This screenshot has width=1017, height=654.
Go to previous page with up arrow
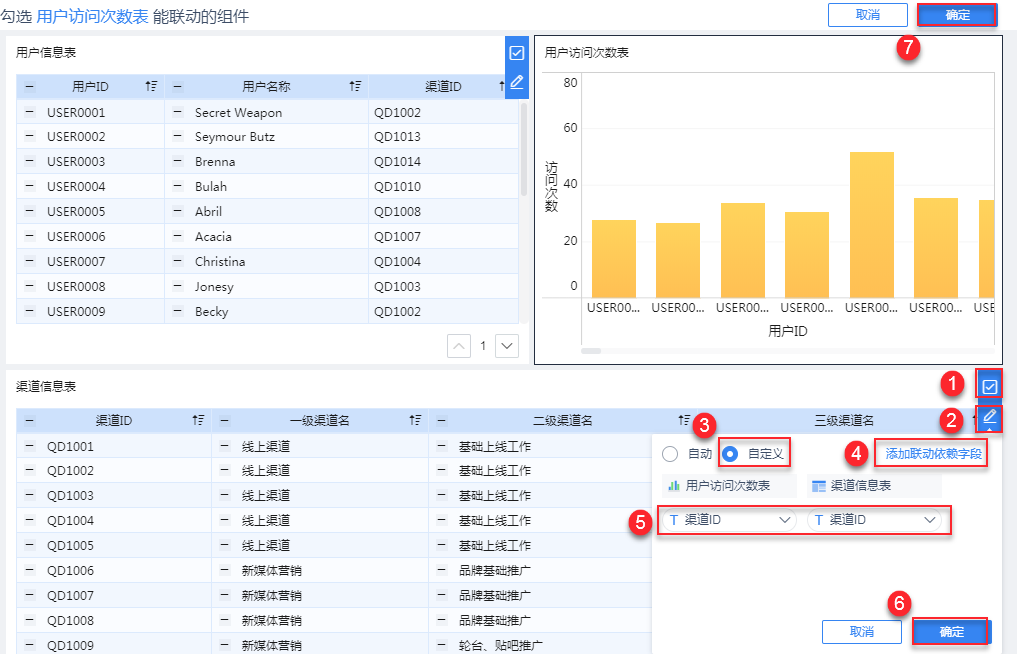pyautogui.click(x=459, y=346)
